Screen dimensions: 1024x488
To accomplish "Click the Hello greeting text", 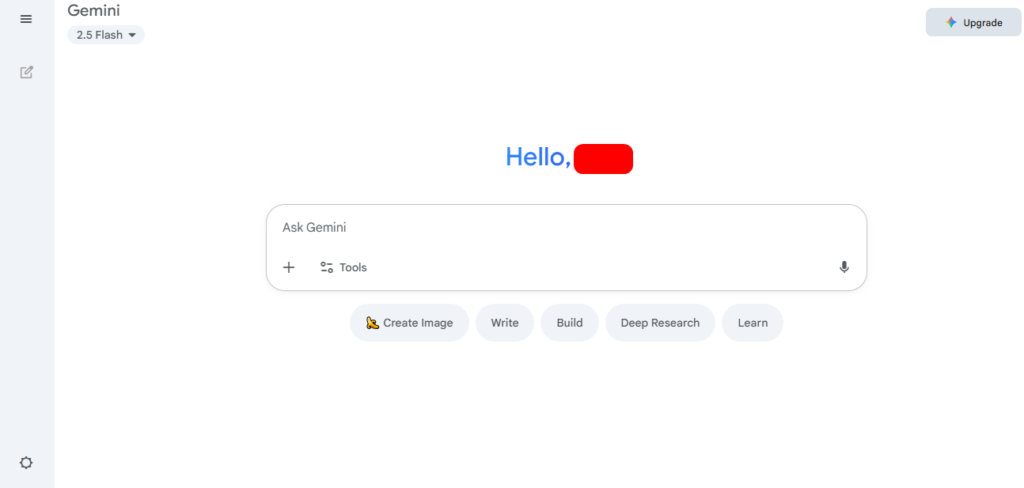I will click(x=538, y=157).
